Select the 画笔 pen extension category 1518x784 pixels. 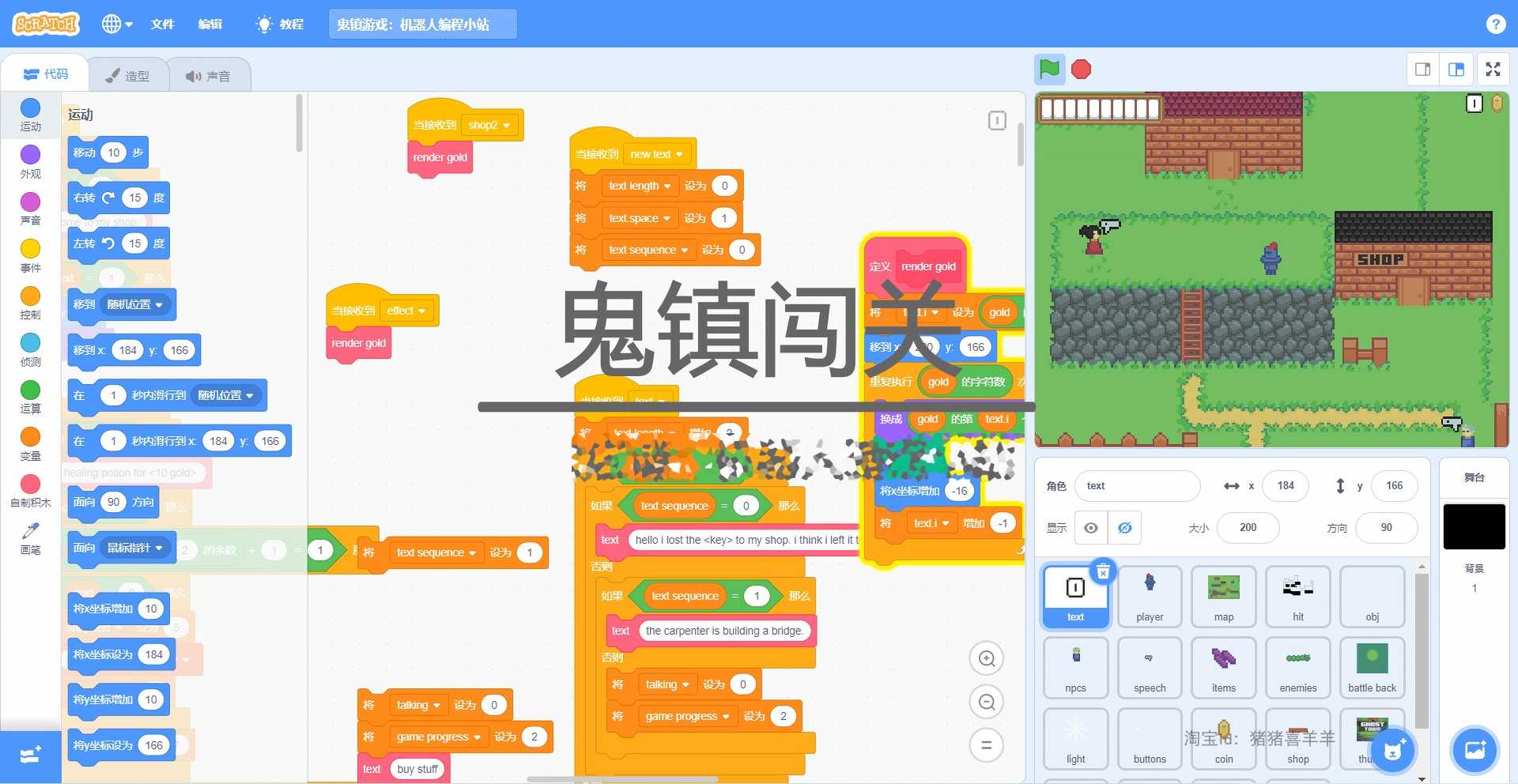(30, 538)
